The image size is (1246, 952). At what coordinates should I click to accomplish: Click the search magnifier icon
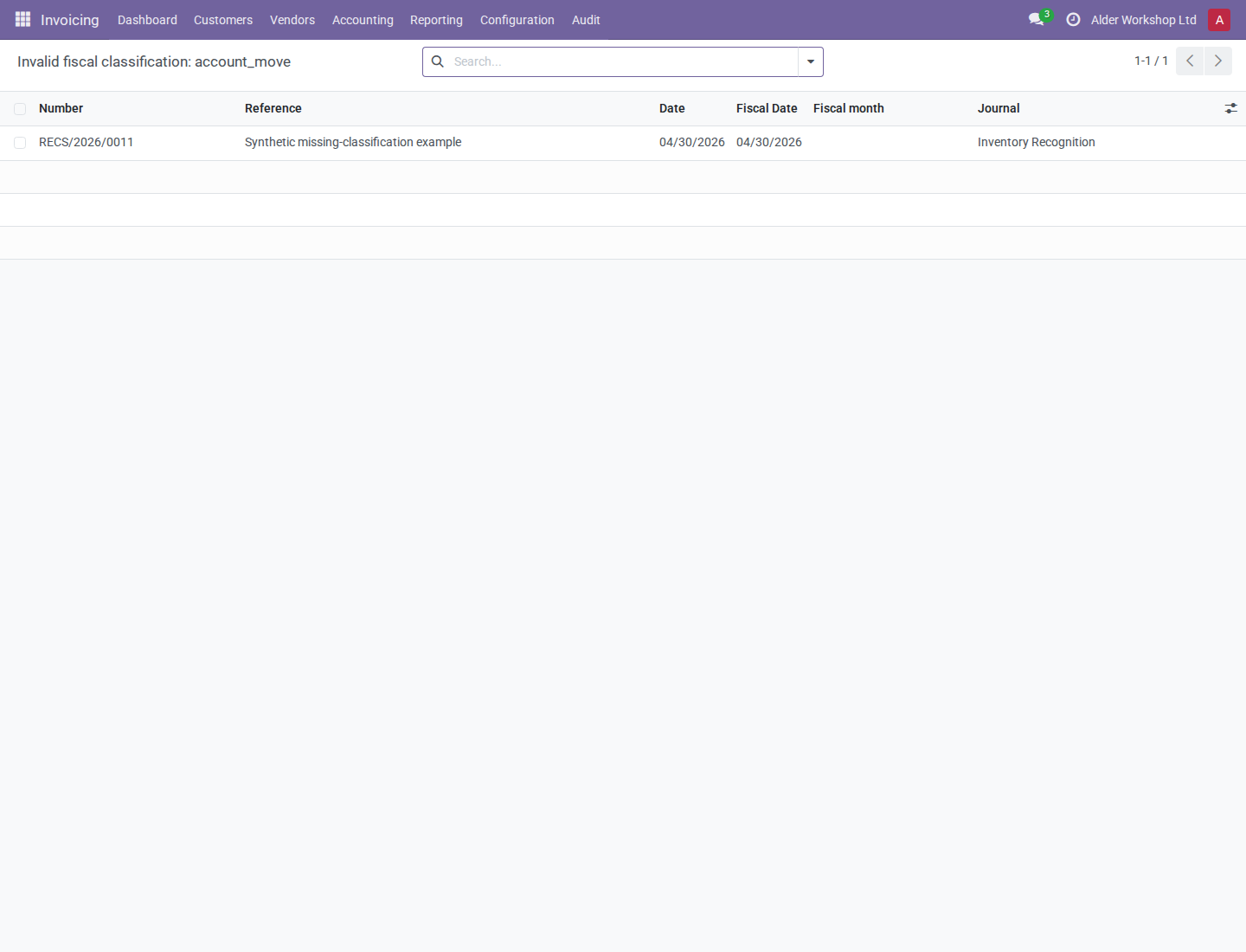[438, 61]
